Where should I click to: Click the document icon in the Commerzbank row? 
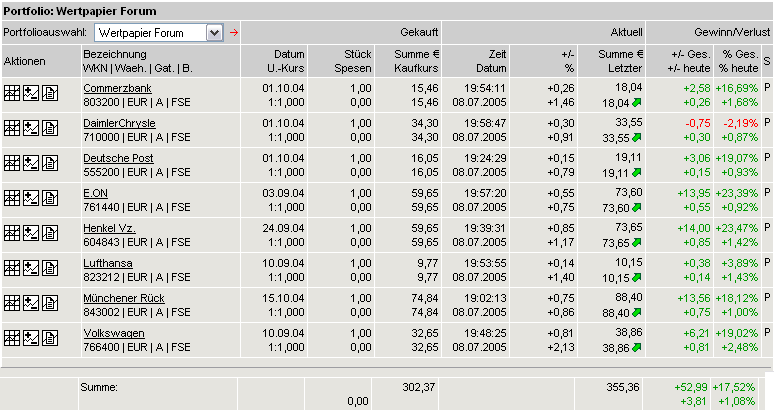pyautogui.click(x=48, y=94)
